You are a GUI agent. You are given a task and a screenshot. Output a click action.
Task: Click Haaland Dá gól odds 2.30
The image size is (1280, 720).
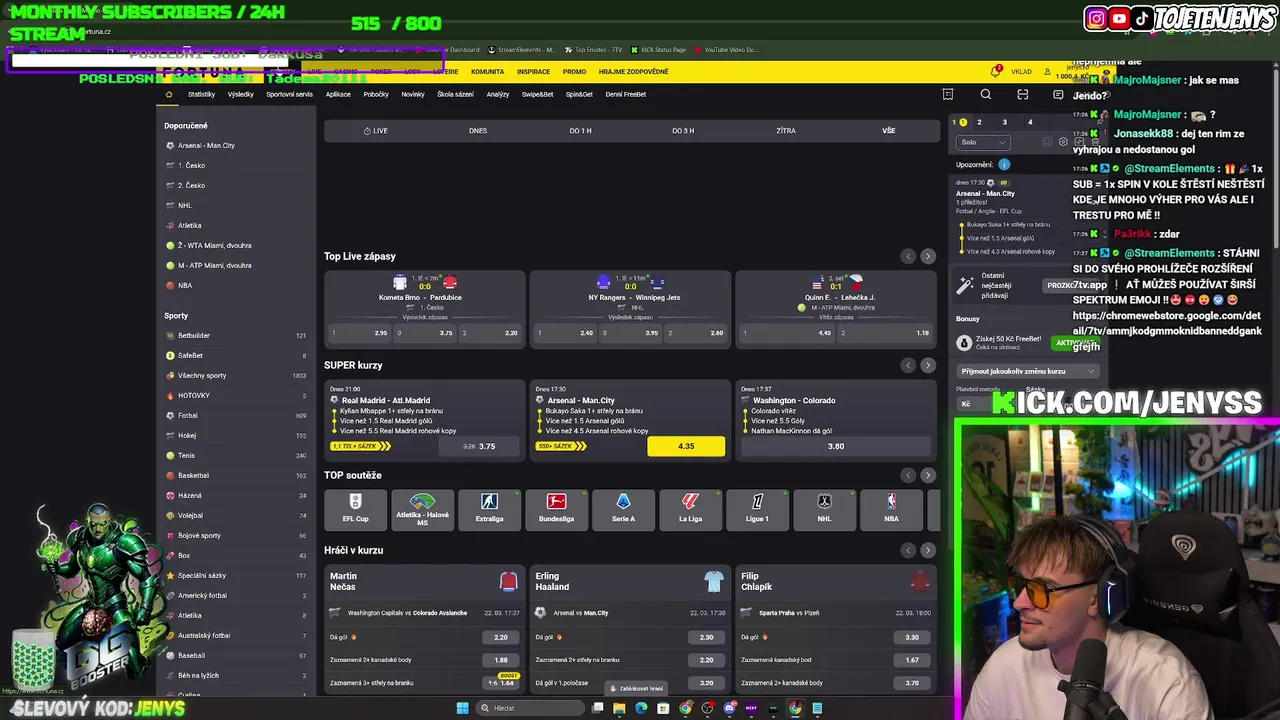coord(706,637)
